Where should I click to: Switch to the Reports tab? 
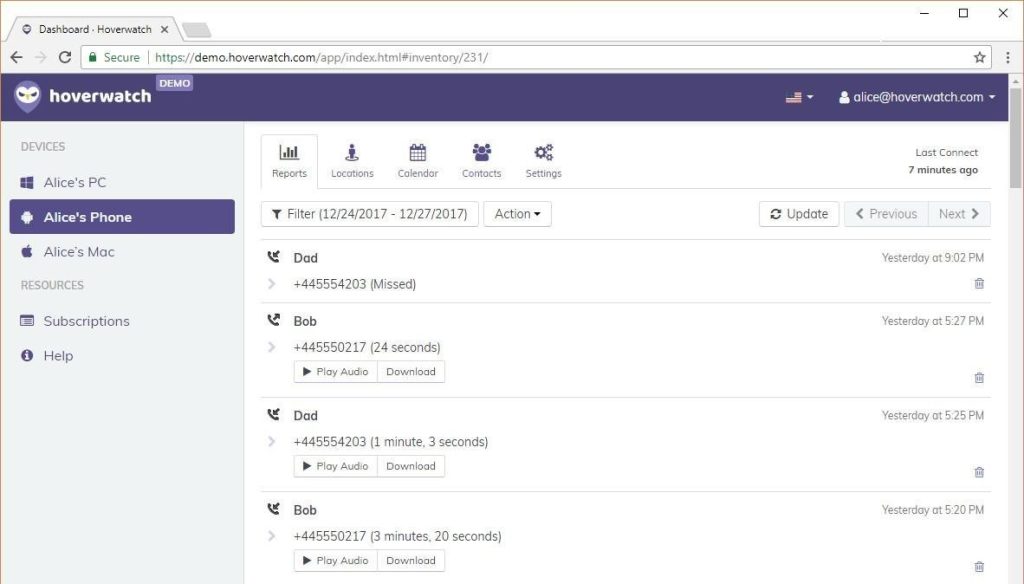(289, 160)
